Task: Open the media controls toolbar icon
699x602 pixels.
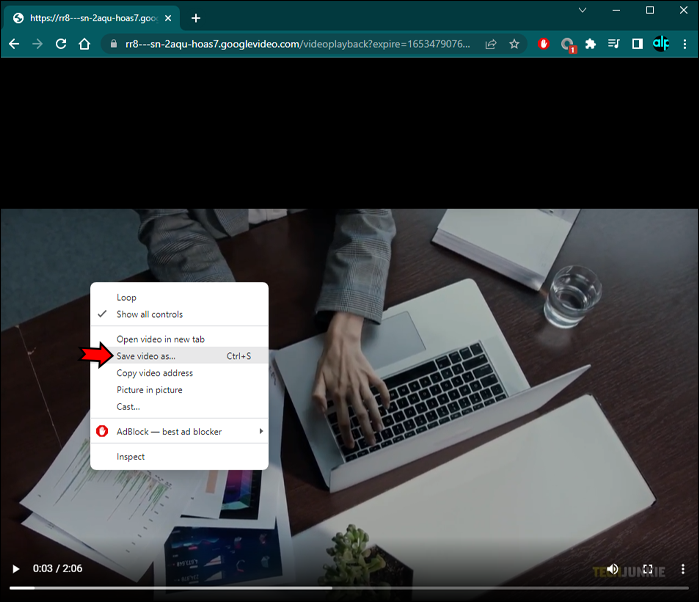Action: [x=614, y=44]
